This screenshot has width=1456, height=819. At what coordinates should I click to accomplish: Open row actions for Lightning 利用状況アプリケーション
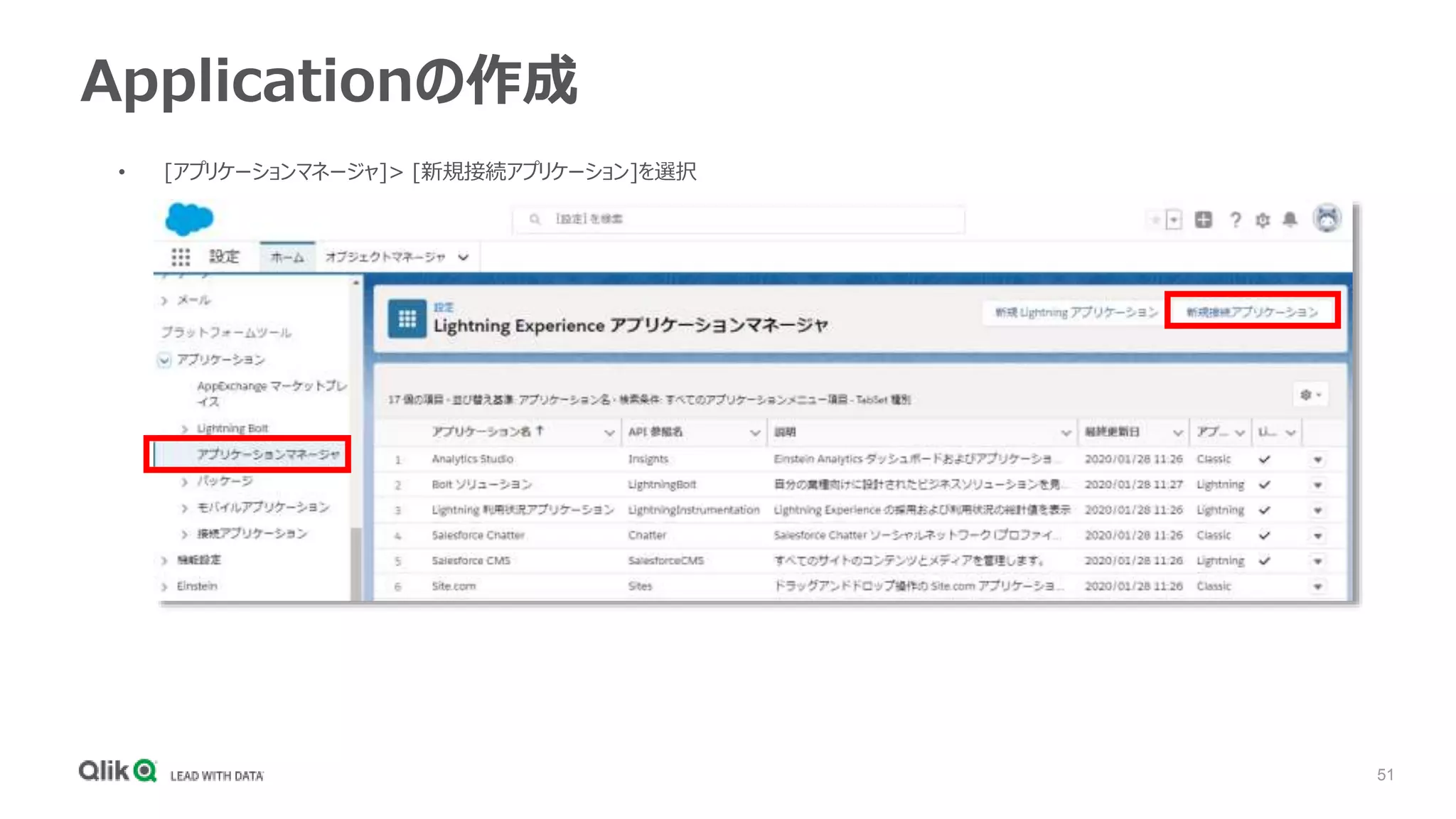tap(1317, 510)
